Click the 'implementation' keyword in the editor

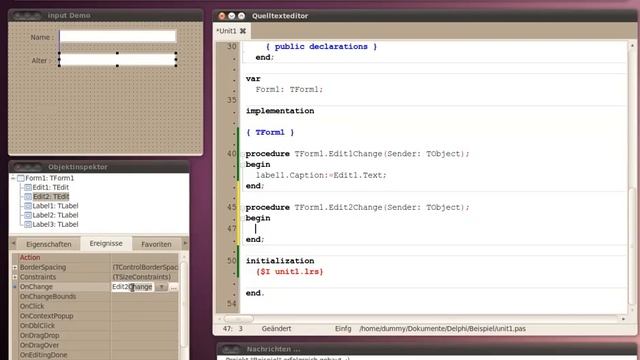(280, 111)
